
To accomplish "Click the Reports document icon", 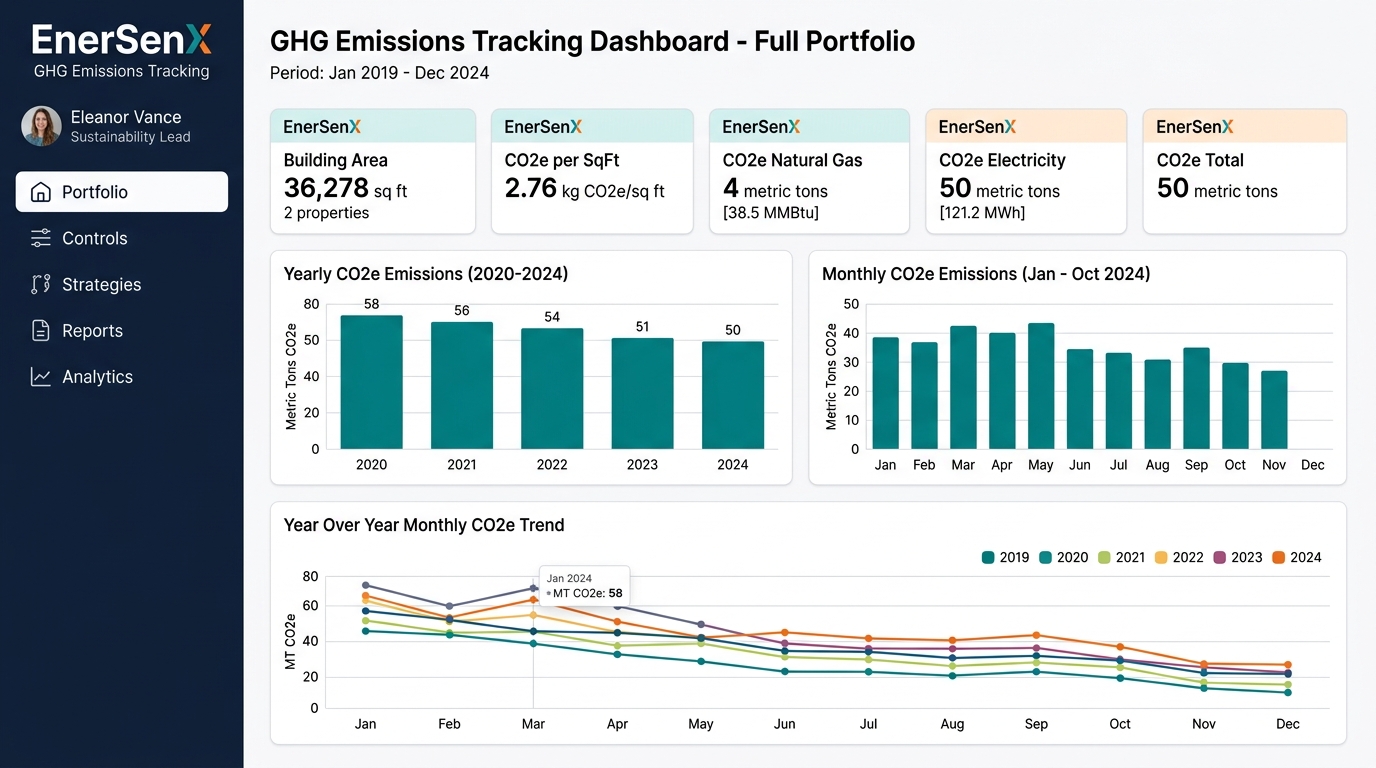I will tap(40, 330).
